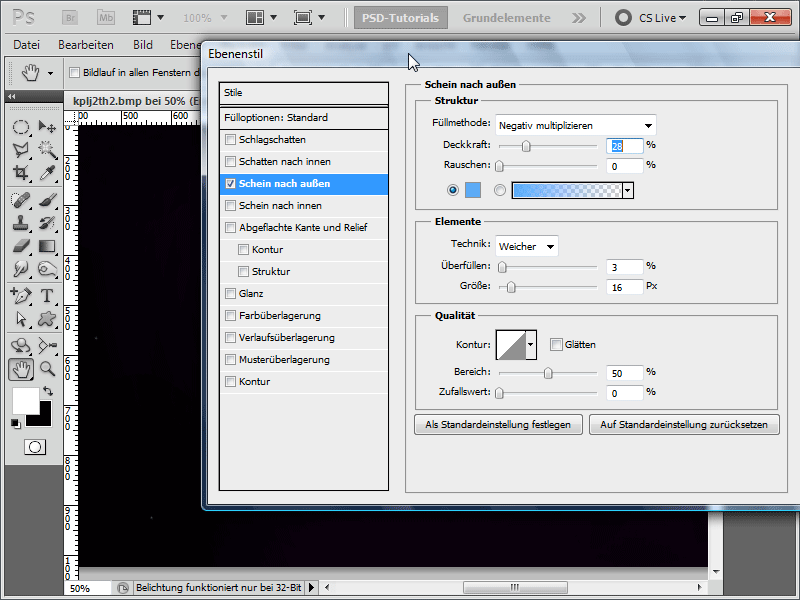Select the Crop tool
Viewport: 800px width, 600px height.
point(20,172)
